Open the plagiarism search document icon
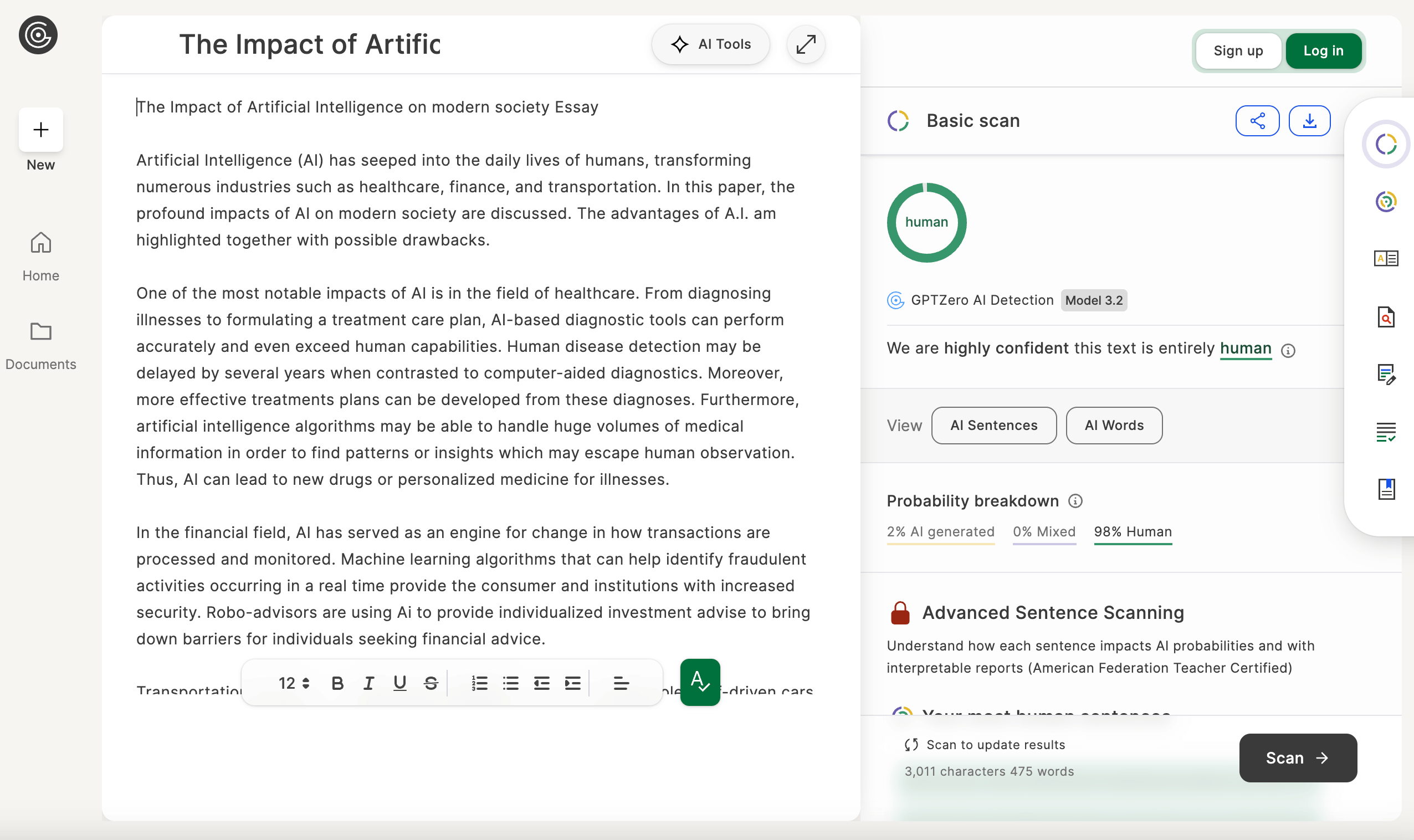Viewport: 1414px width, 840px height. pos(1386,317)
